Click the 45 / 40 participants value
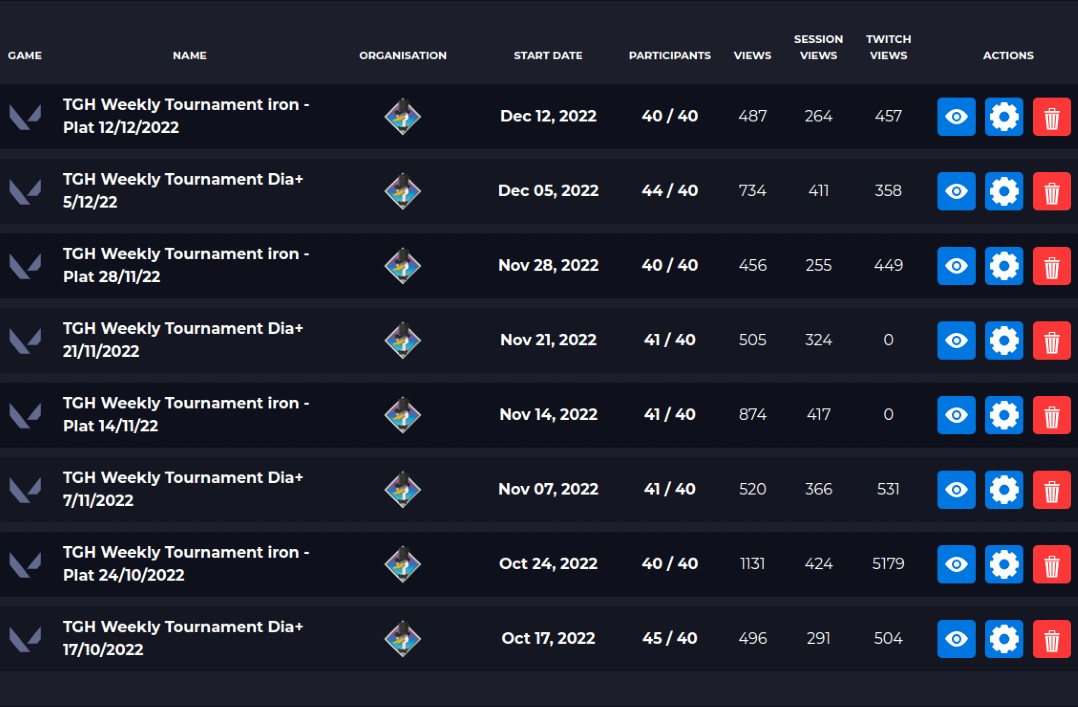 coord(670,638)
